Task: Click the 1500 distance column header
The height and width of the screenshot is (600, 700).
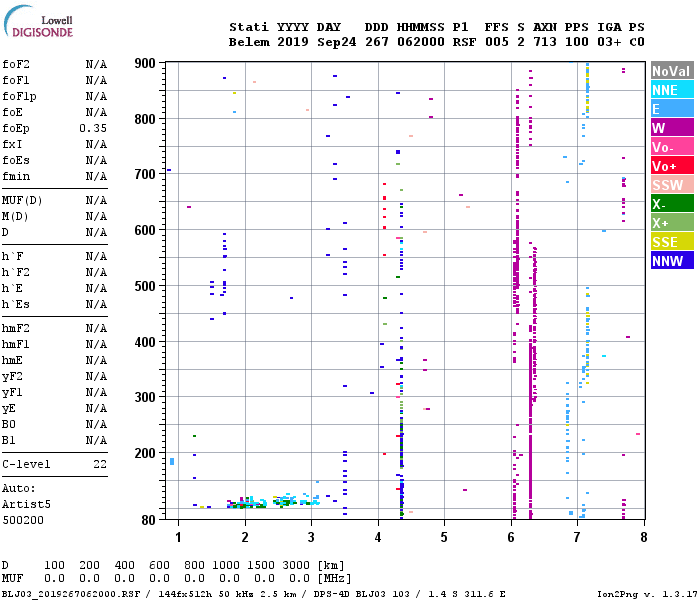Action: click(261, 566)
